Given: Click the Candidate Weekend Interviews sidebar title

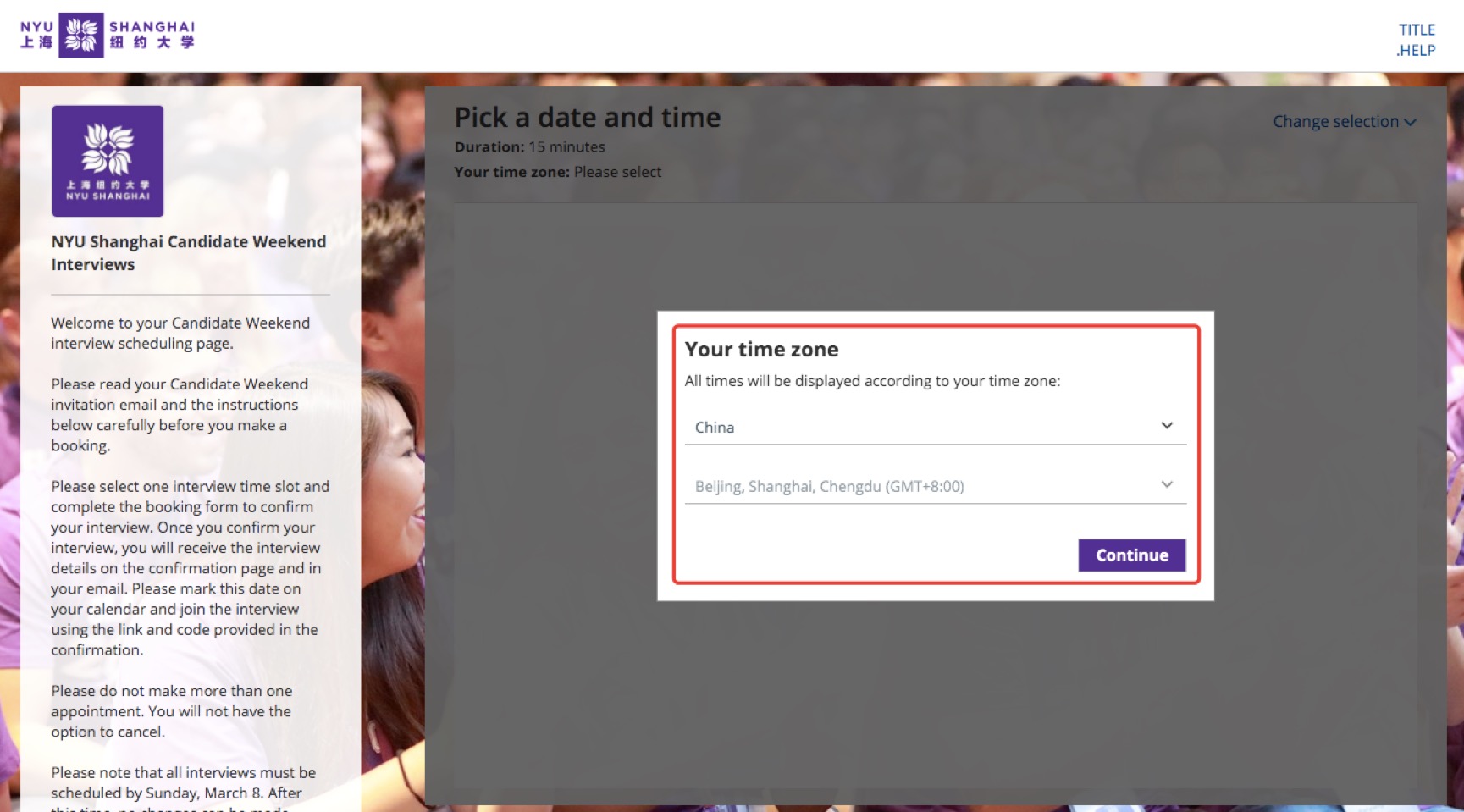Looking at the screenshot, I should pos(188,252).
